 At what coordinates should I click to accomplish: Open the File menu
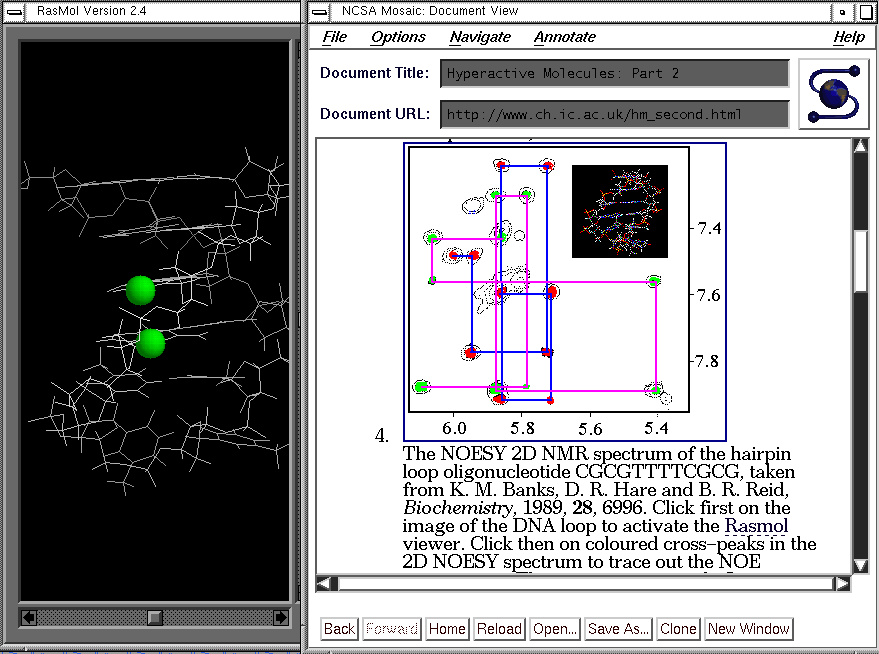click(x=334, y=37)
